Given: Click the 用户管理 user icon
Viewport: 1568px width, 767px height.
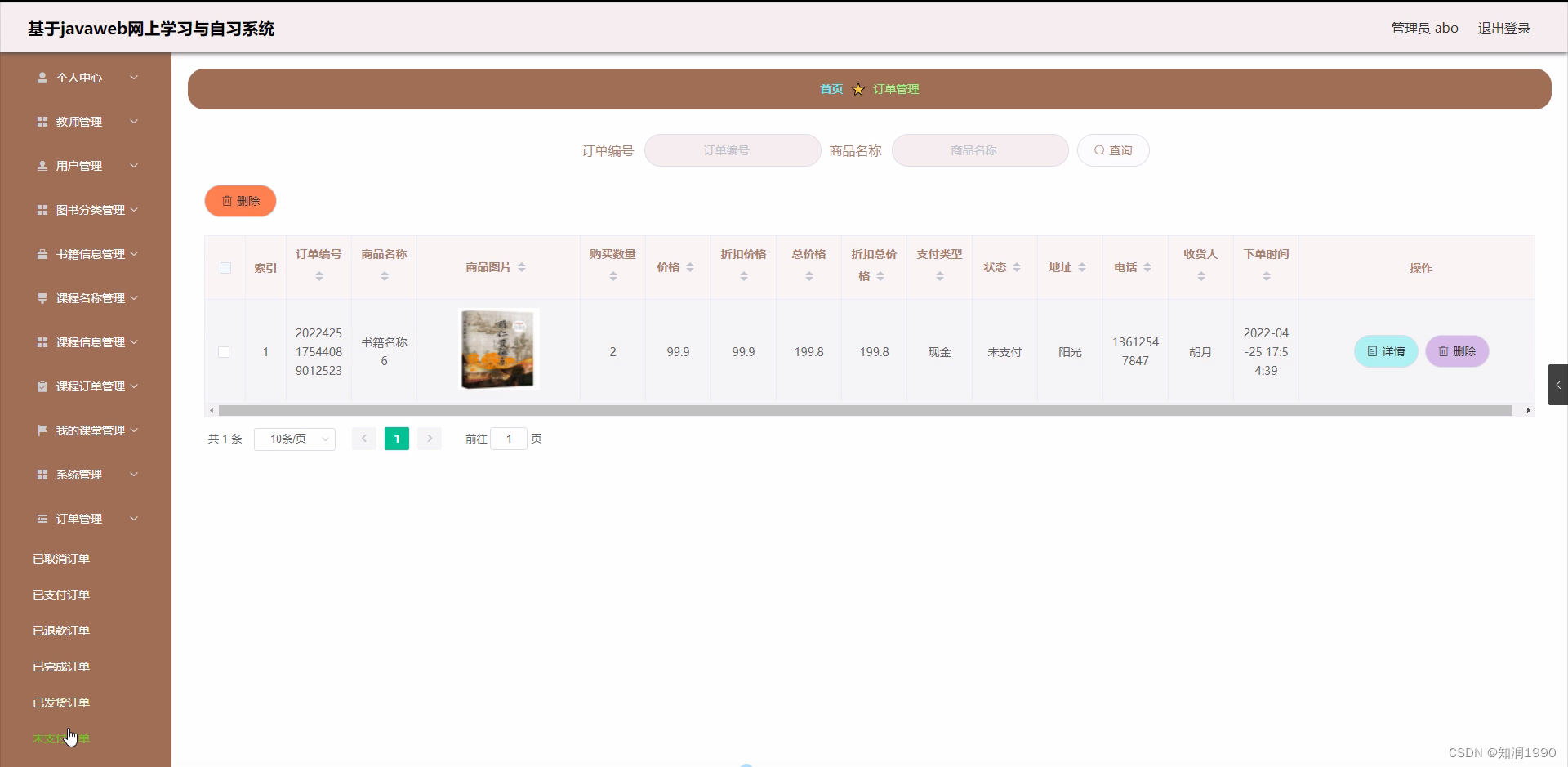Looking at the screenshot, I should point(42,166).
